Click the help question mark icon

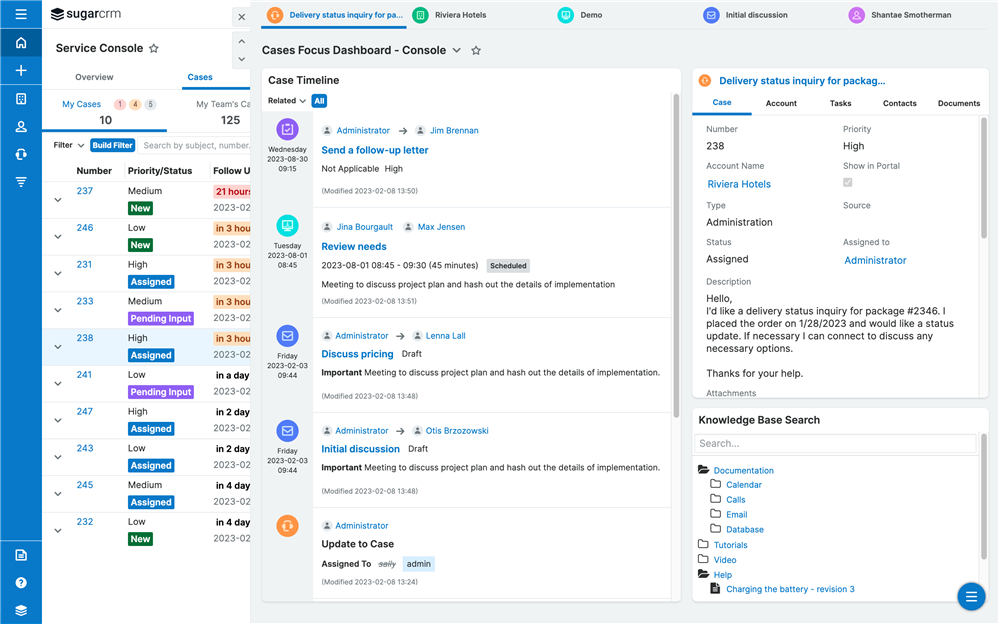pyautogui.click(x=21, y=582)
